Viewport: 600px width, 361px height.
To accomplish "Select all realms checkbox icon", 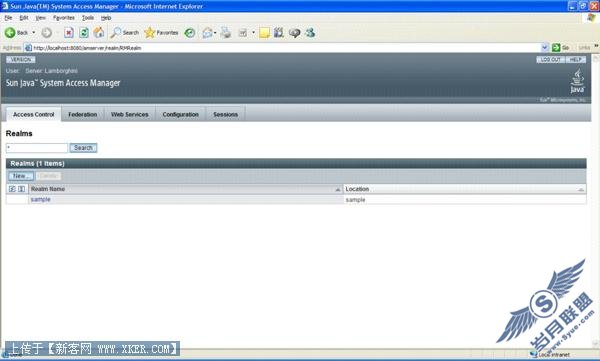I will 12,189.
